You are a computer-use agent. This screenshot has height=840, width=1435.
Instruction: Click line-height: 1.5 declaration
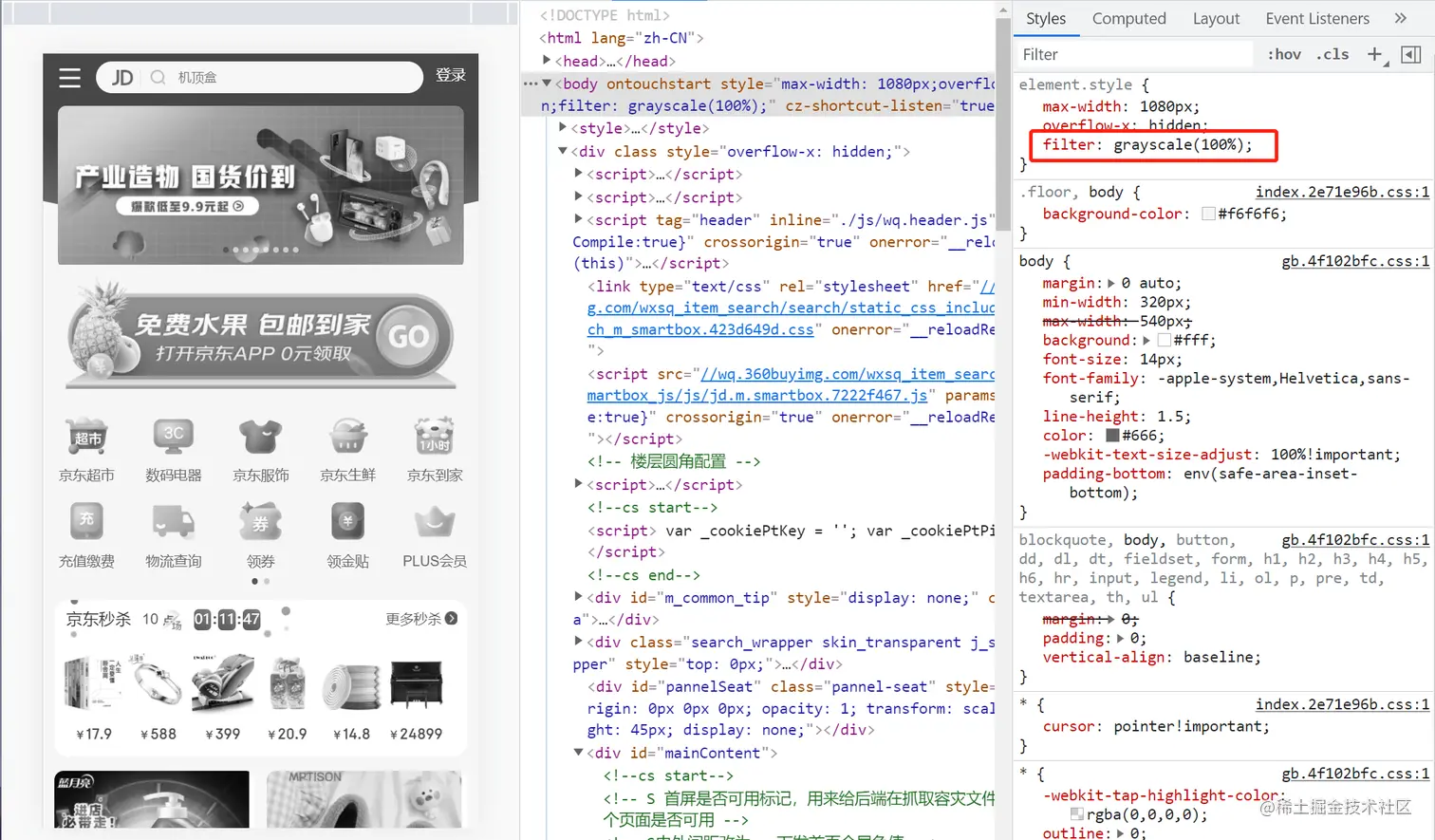click(1116, 417)
